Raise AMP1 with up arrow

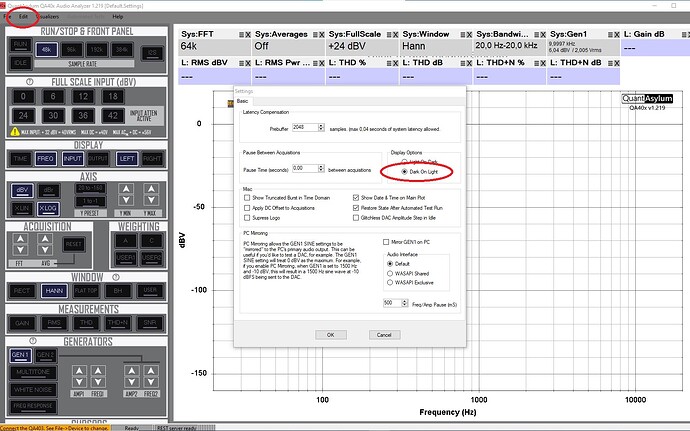point(79,371)
